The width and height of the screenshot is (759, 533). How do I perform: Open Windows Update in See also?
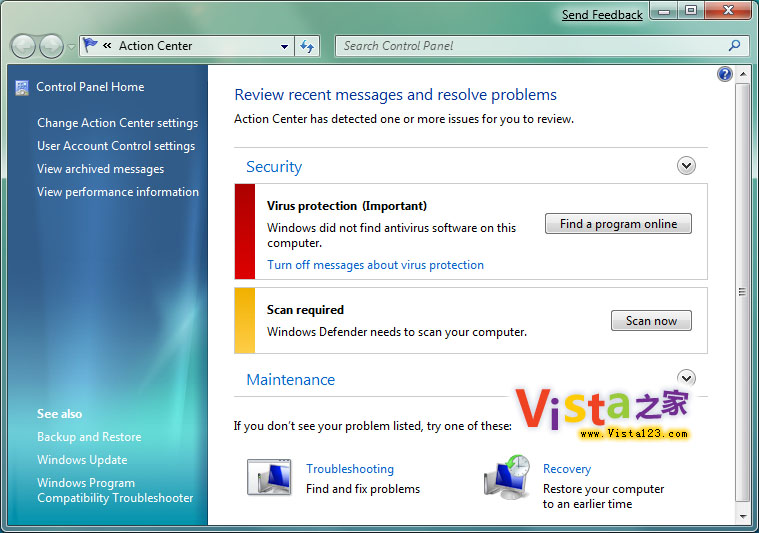pyautogui.click(x=82, y=460)
